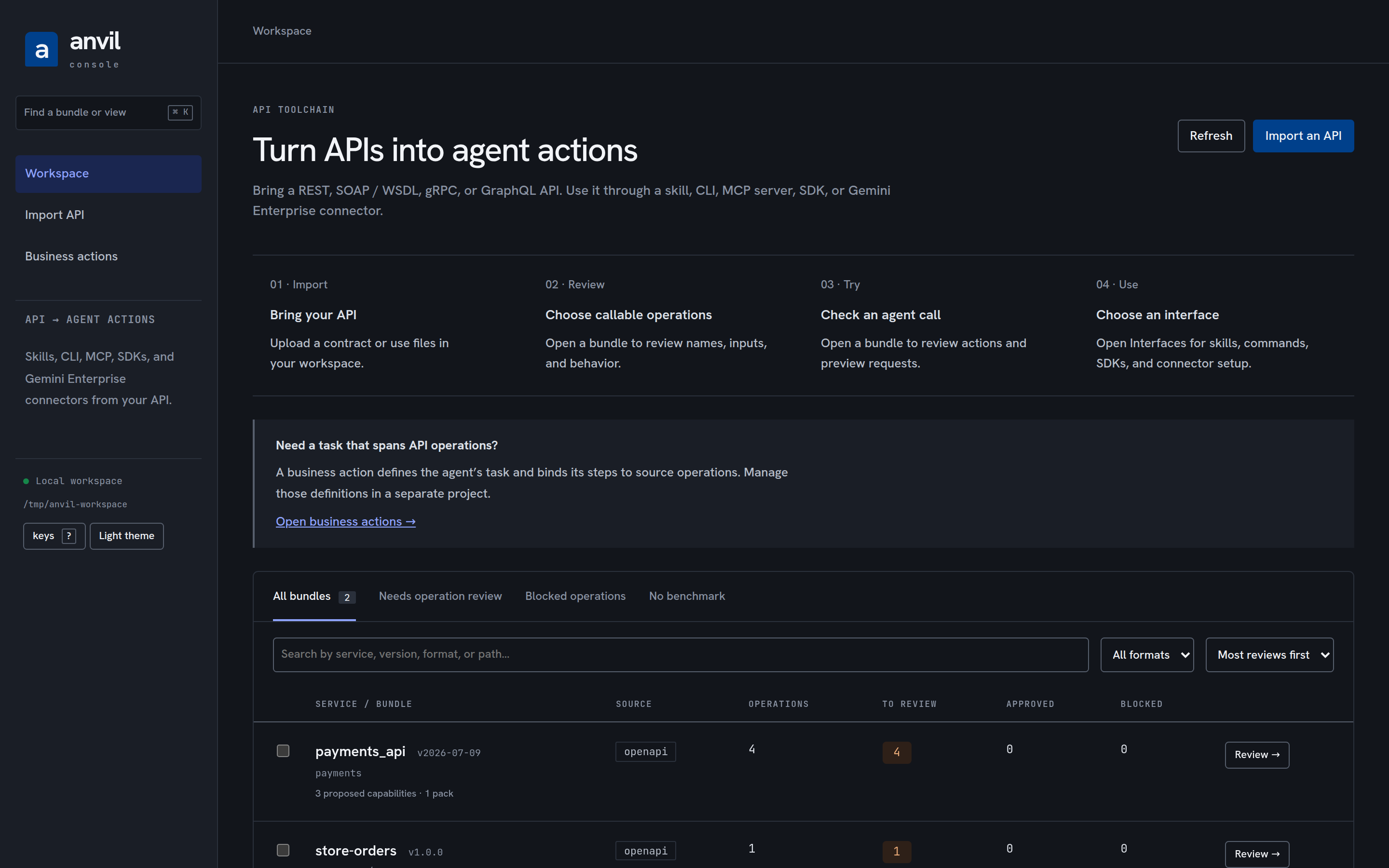Click the "Choose an interface" step title
This screenshot has width=1389, height=868.
1157,315
